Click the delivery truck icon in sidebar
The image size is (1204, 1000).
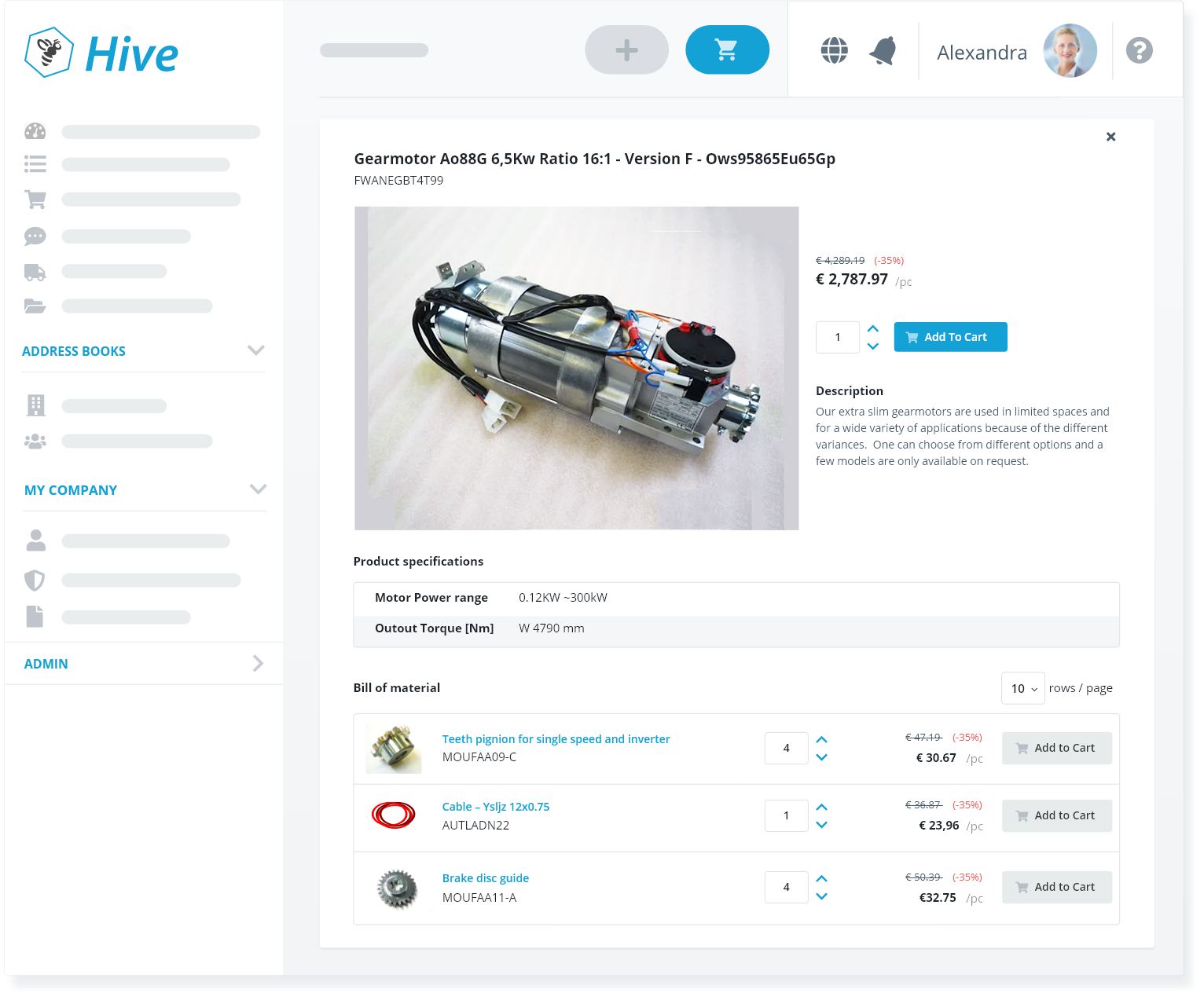click(35, 272)
